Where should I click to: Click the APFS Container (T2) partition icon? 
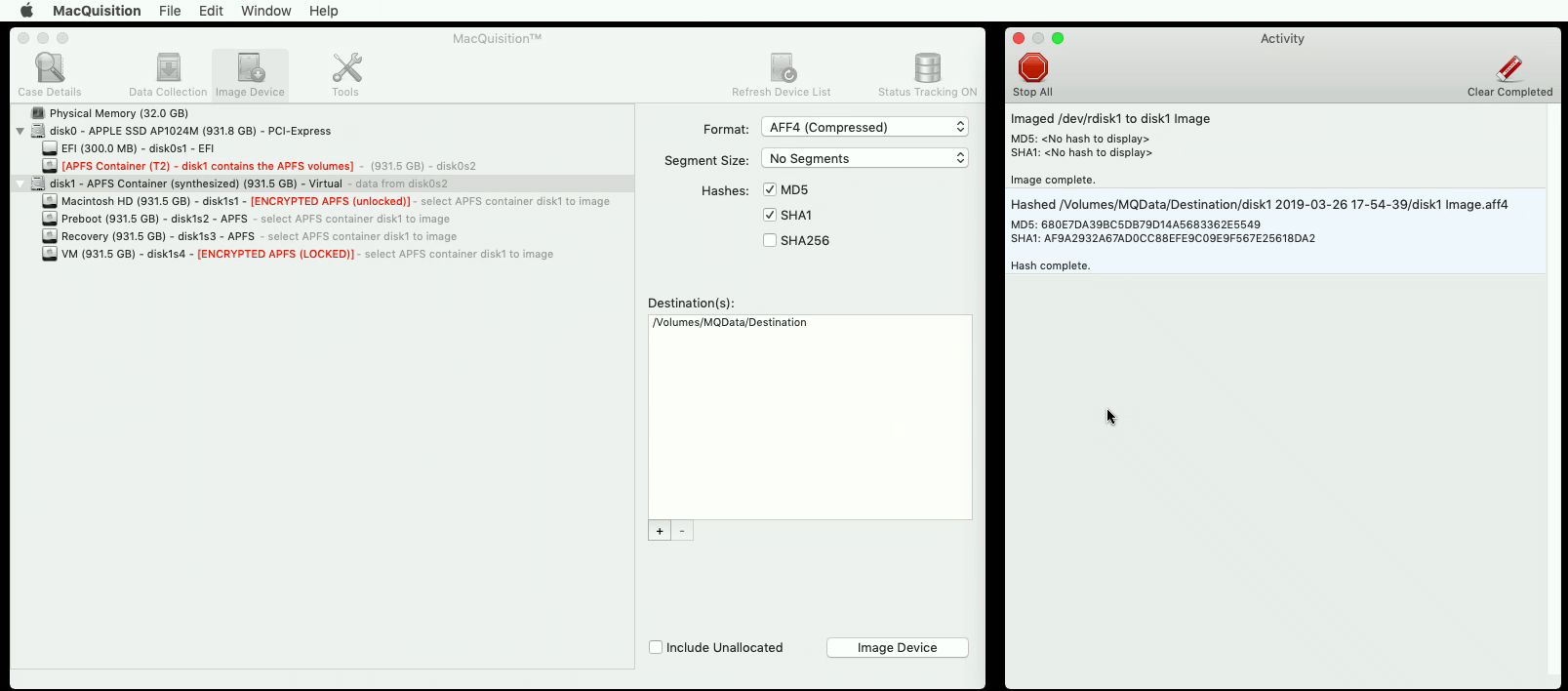[x=50, y=166]
